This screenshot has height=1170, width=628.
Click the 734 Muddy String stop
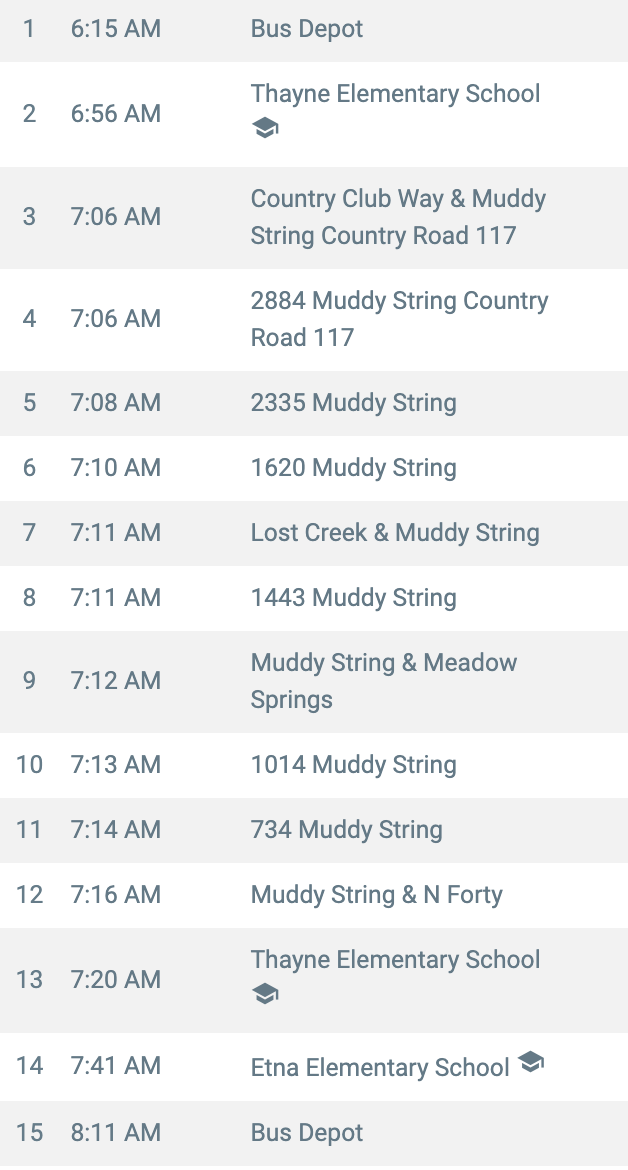[314, 830]
